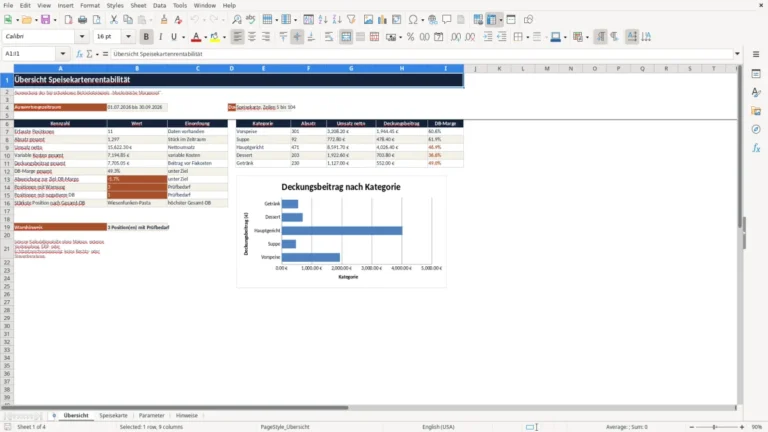This screenshot has width=768, height=432.
Task: Run the Spelling check icon
Action: (251, 20)
